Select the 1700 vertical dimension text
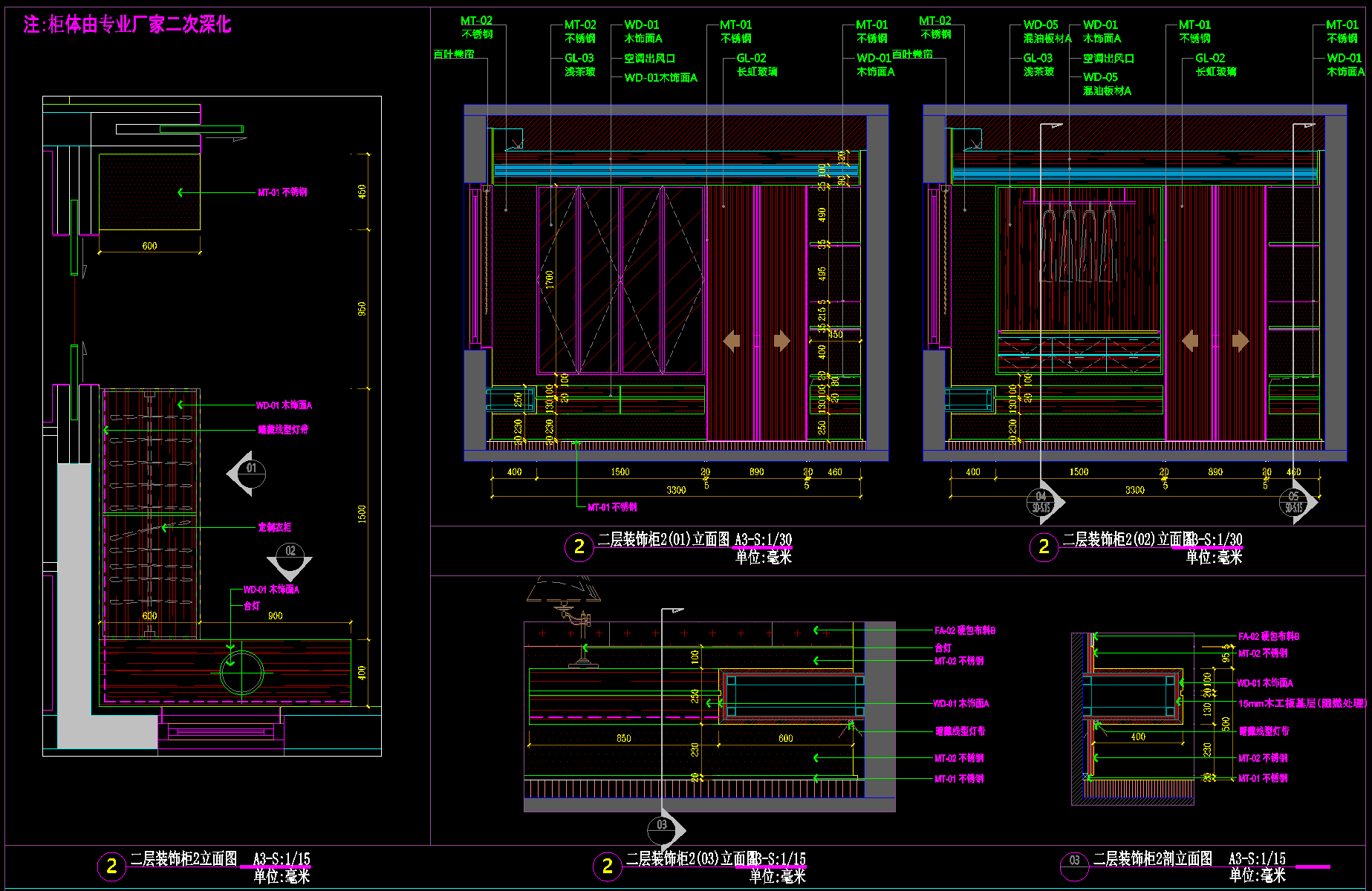Screen dimensions: 1372x891 [x=550, y=280]
